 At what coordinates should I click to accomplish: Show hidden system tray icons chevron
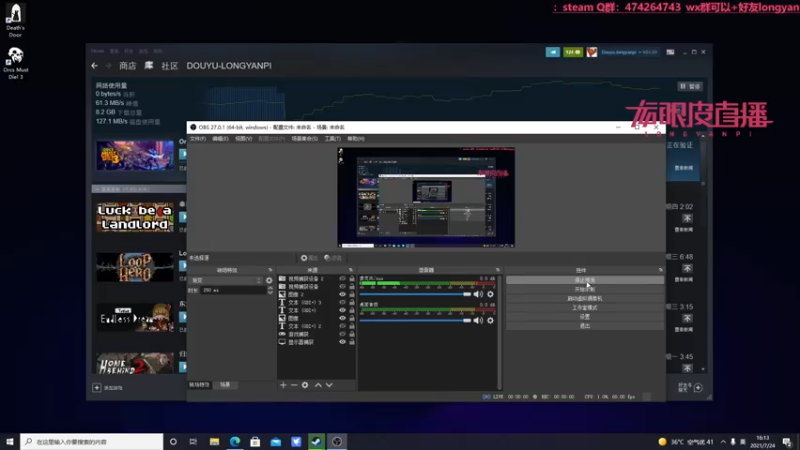(x=723, y=442)
